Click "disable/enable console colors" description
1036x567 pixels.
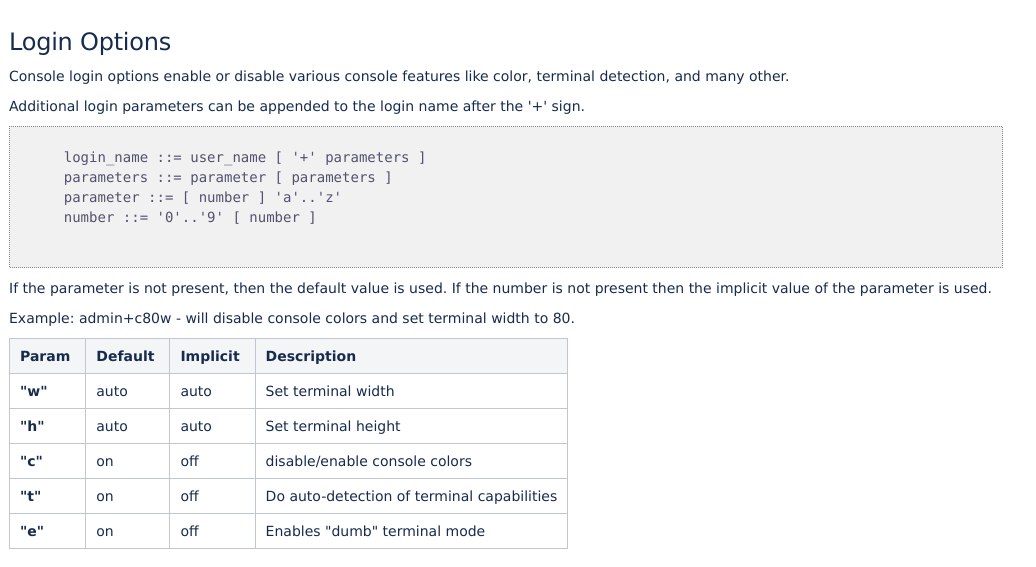[x=369, y=461]
